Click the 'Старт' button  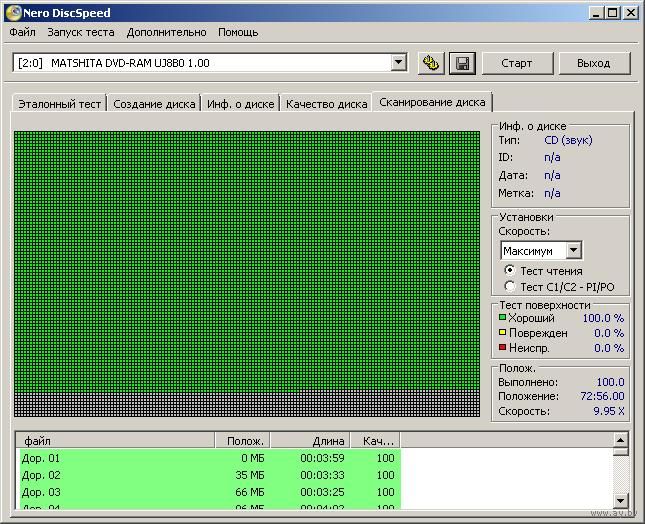[x=517, y=63]
